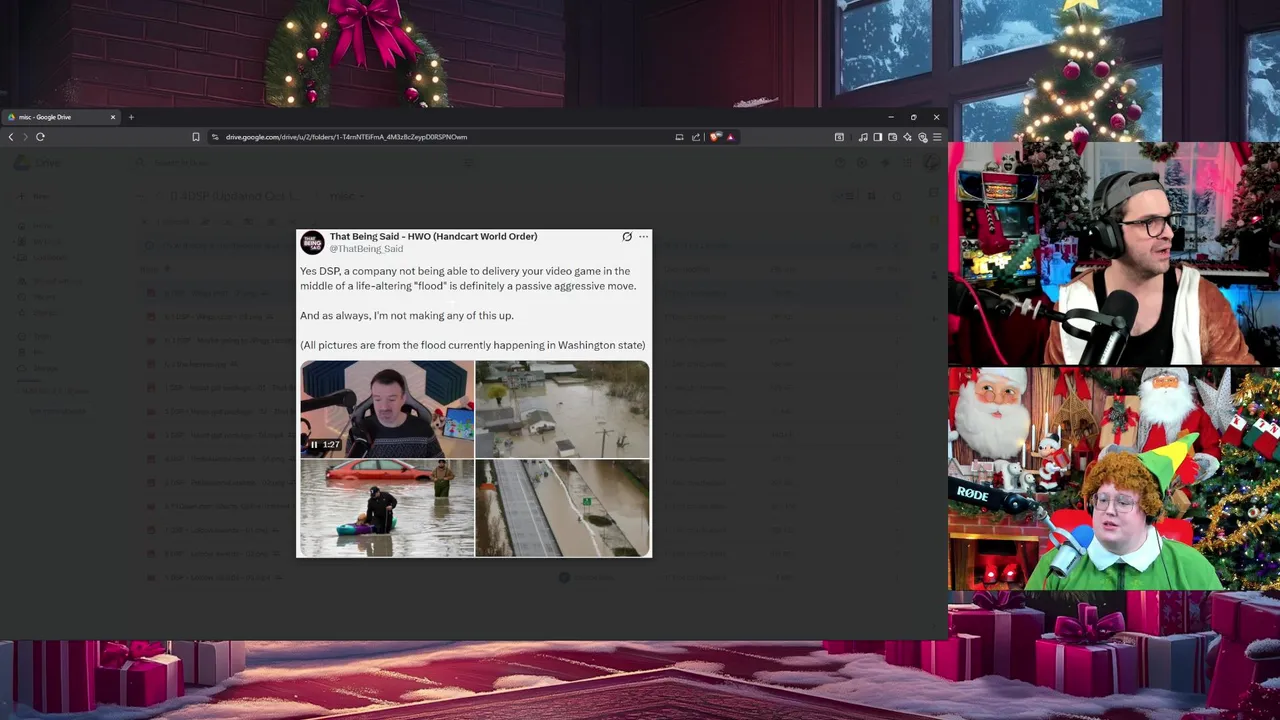1280x720 pixels.
Task: Open the Leo AI sparkle icon
Action: pyautogui.click(x=907, y=137)
